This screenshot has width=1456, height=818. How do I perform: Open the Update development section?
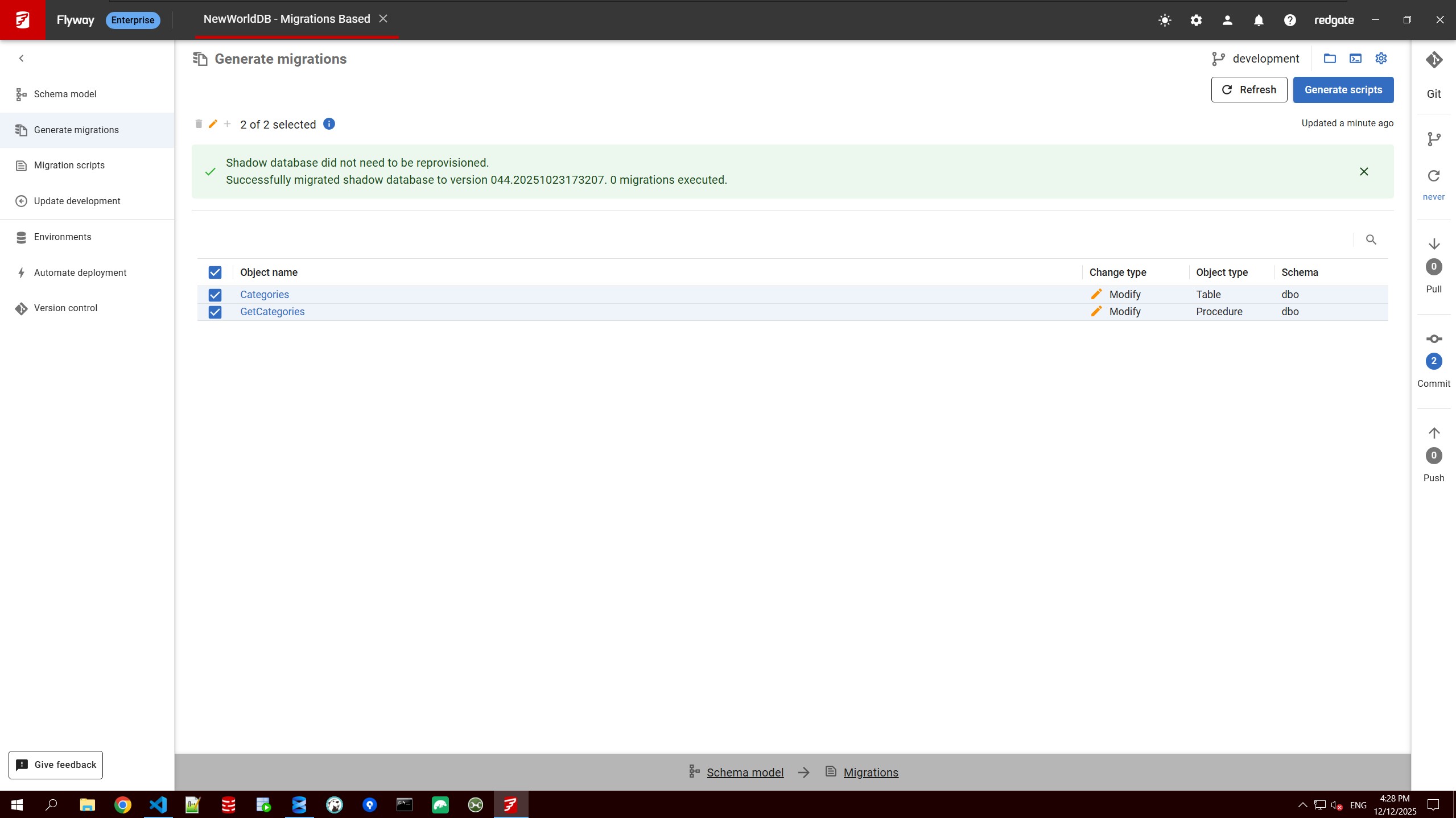pos(77,201)
